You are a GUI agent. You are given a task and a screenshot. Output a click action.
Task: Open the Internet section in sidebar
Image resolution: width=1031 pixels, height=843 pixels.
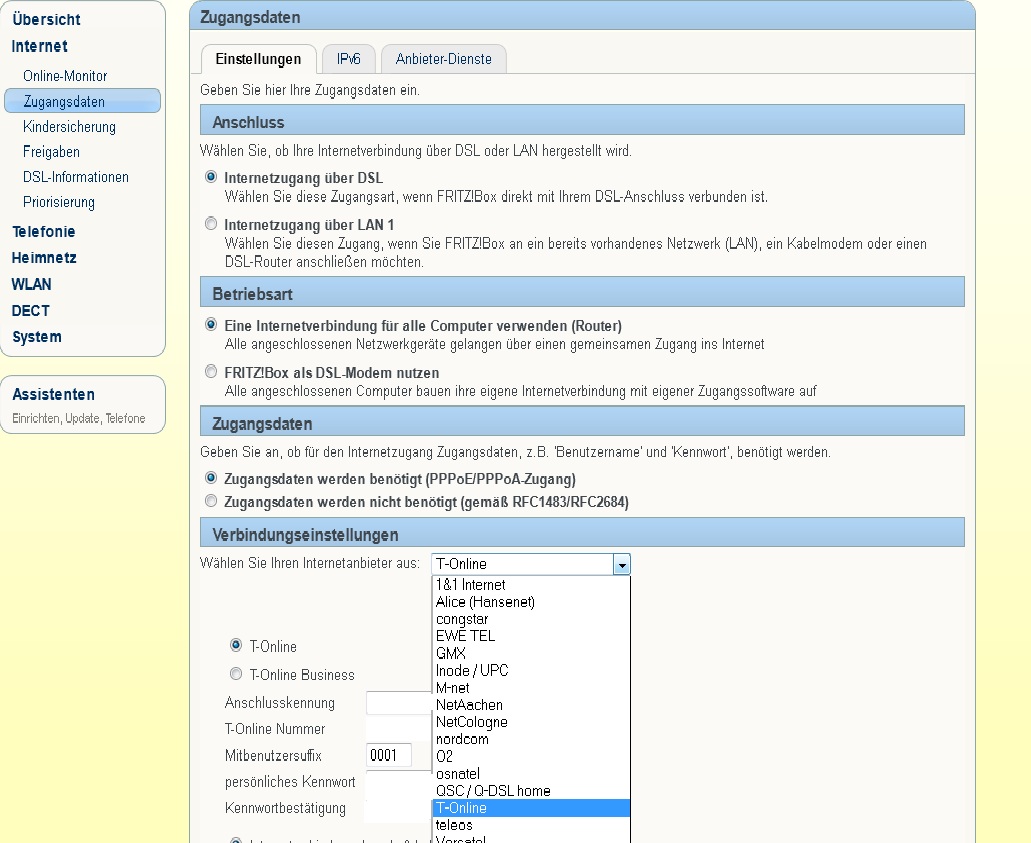pos(39,47)
